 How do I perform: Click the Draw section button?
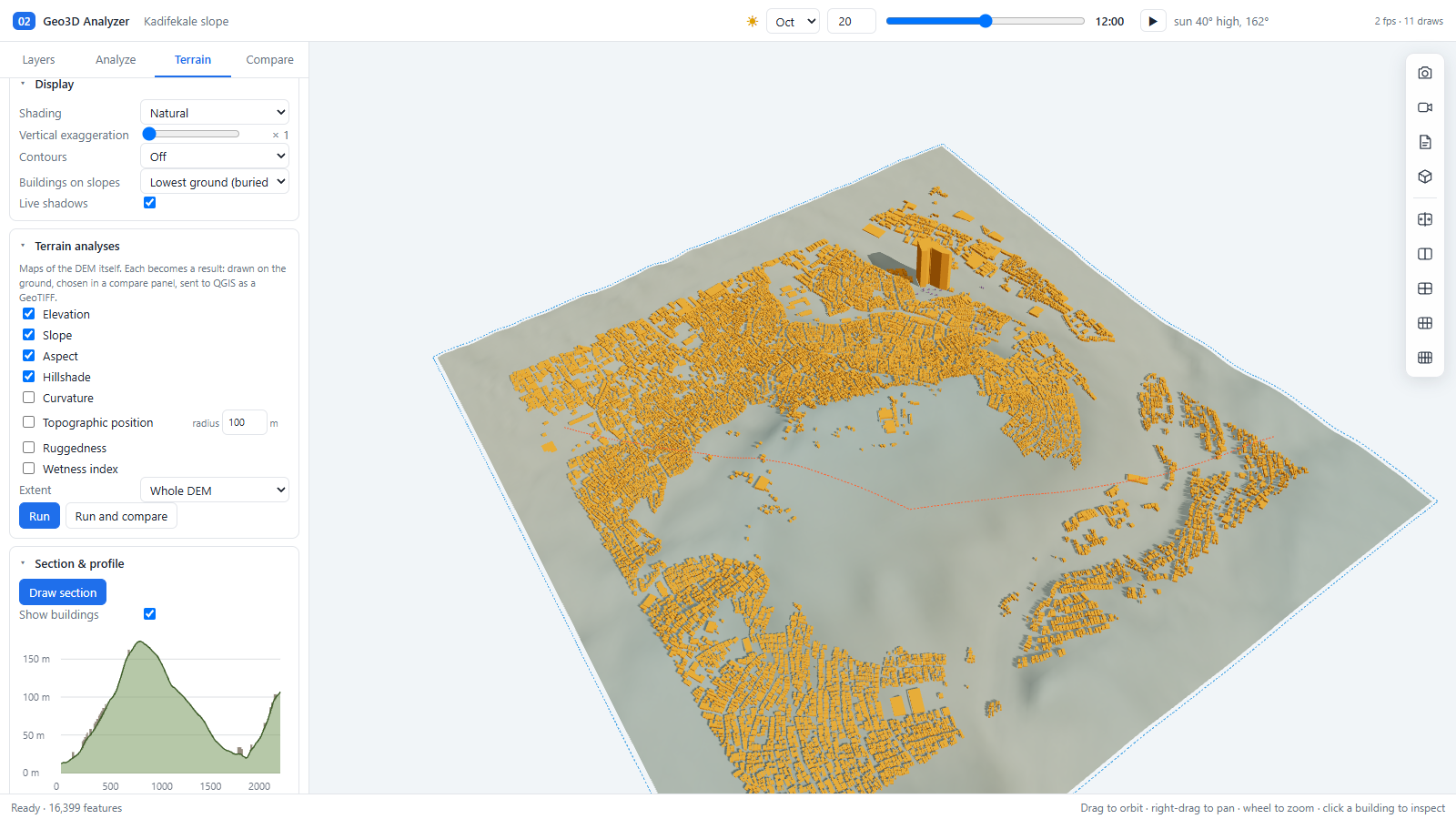coord(63,592)
